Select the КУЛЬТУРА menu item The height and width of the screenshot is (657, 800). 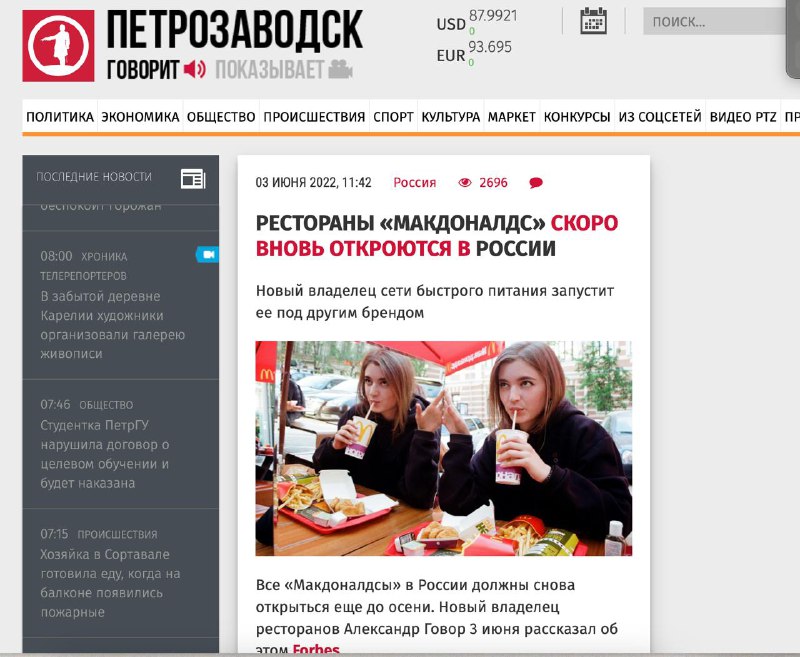click(x=451, y=117)
